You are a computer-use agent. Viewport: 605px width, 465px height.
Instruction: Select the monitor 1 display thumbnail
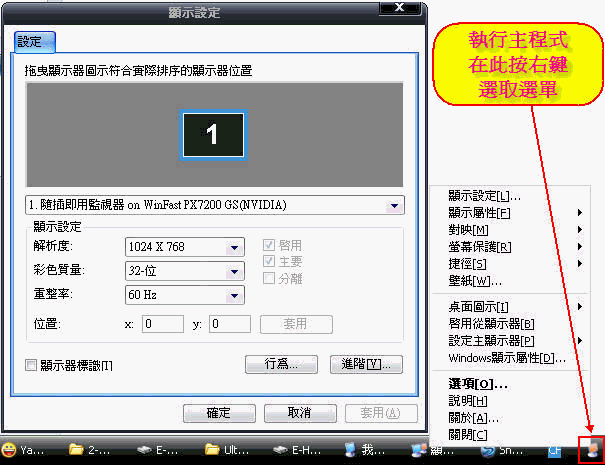click(x=212, y=135)
